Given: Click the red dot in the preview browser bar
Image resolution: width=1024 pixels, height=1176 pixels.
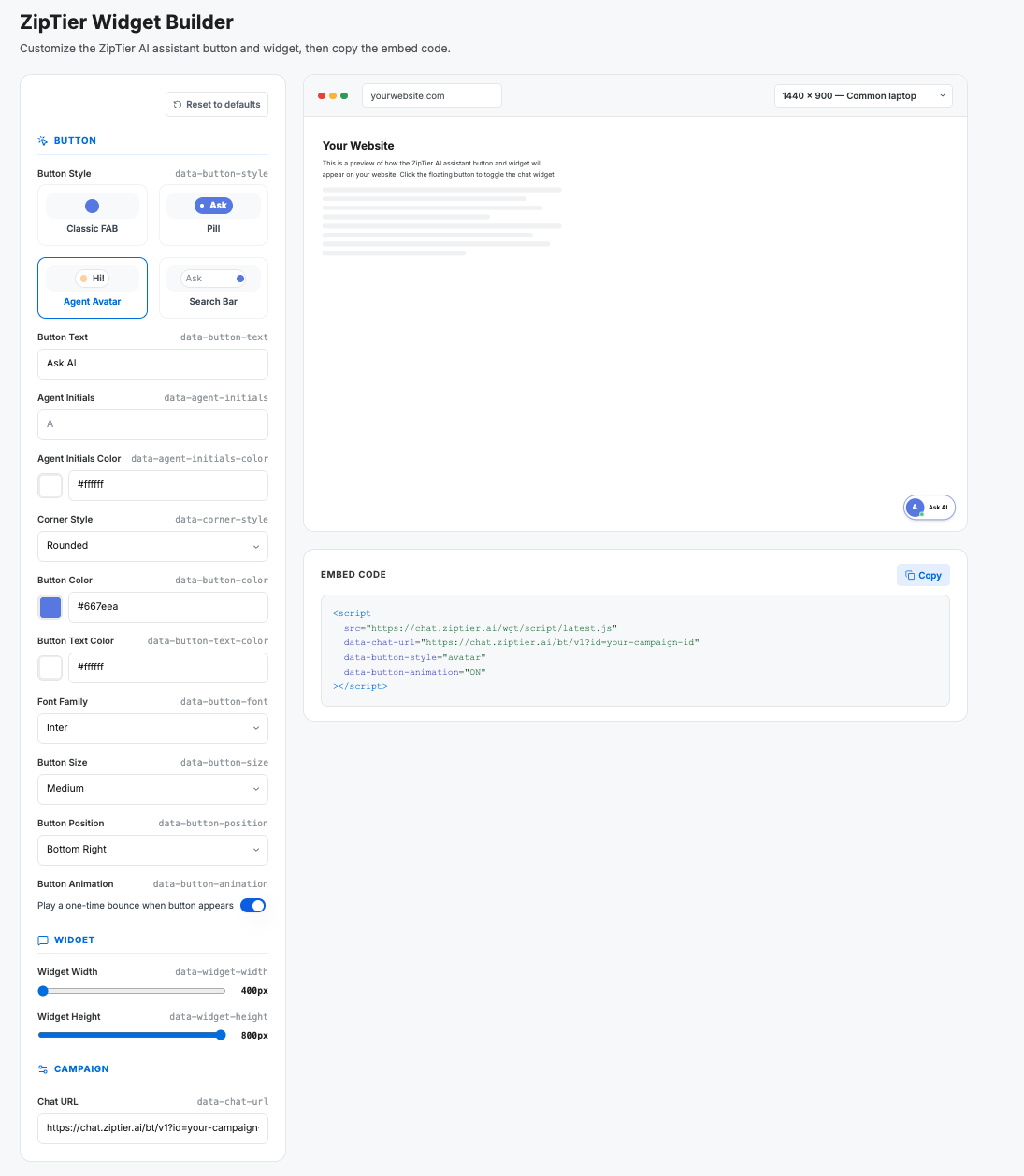Looking at the screenshot, I should [x=322, y=95].
